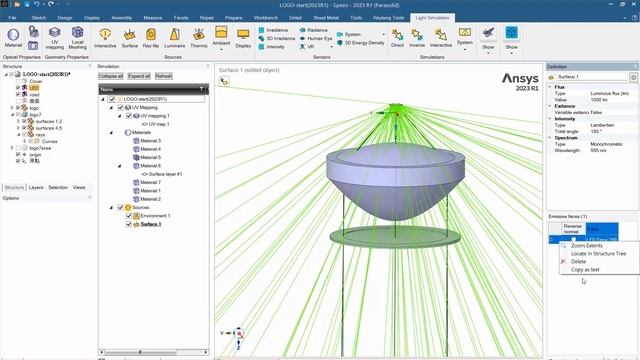This screenshot has height=360, width=640.
Task: Click the Open folder quick-access icon
Action: coord(17,4)
